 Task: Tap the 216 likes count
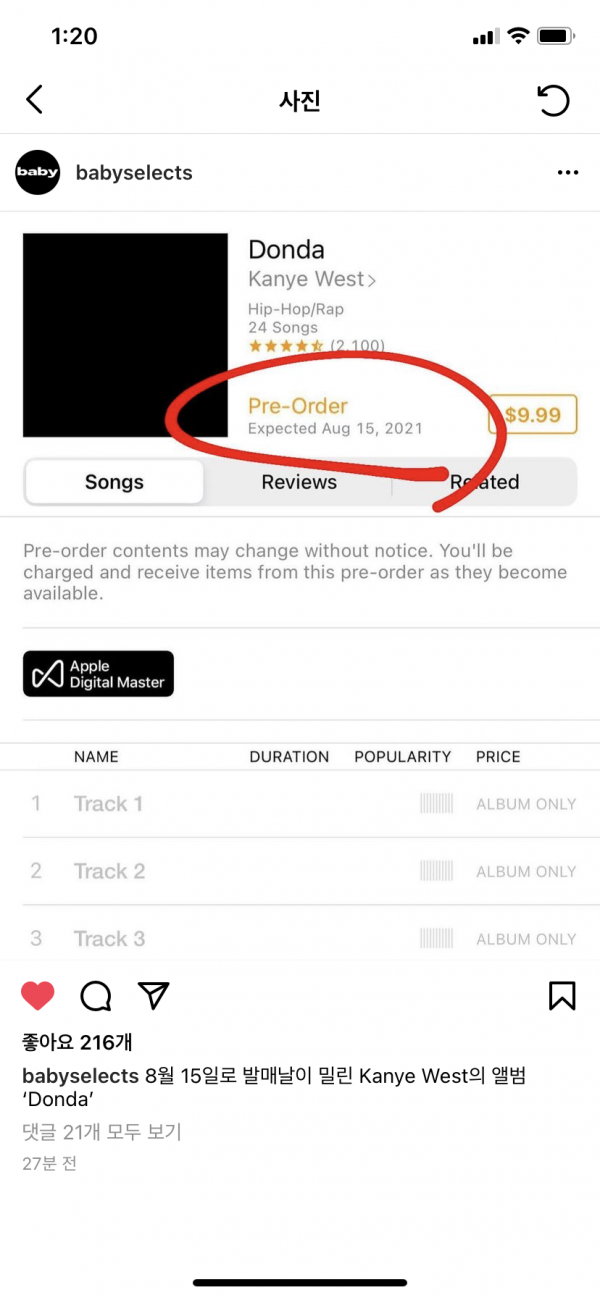coord(77,1043)
